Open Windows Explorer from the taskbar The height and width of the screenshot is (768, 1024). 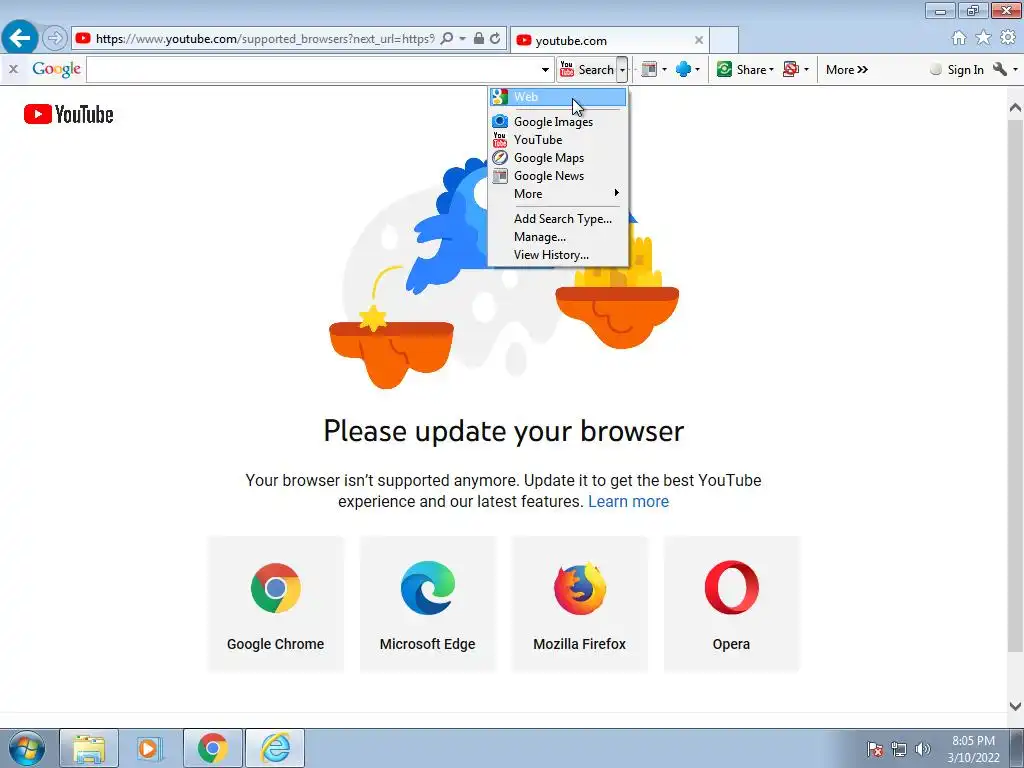[89, 748]
